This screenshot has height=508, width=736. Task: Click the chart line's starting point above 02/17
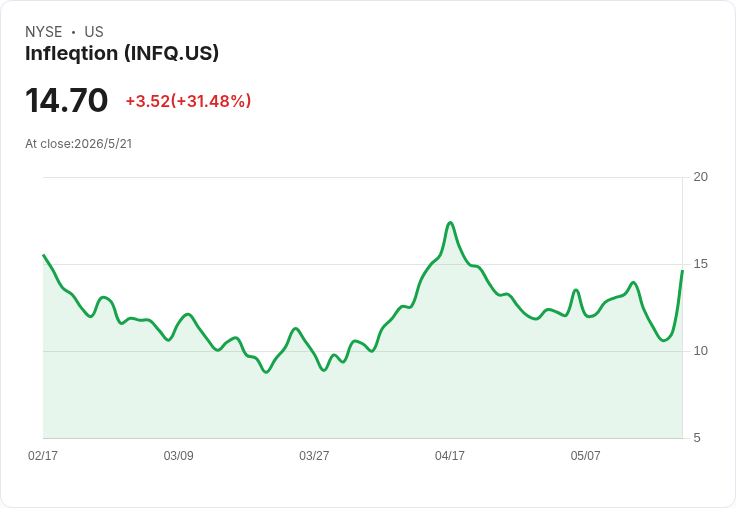44,255
